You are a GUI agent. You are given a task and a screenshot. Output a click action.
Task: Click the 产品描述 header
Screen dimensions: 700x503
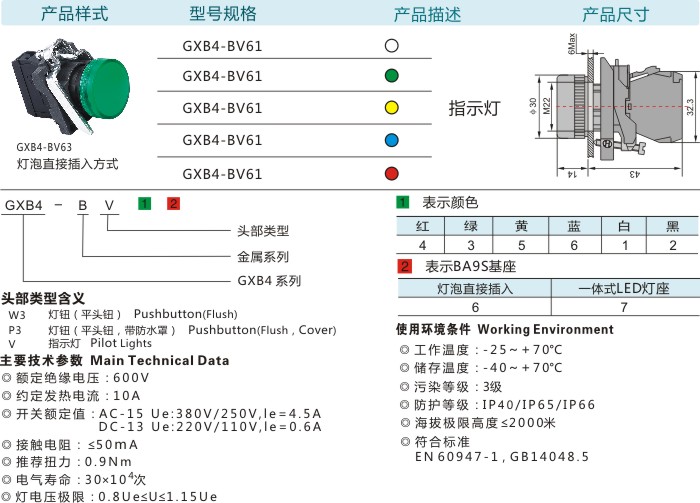[x=427, y=14]
